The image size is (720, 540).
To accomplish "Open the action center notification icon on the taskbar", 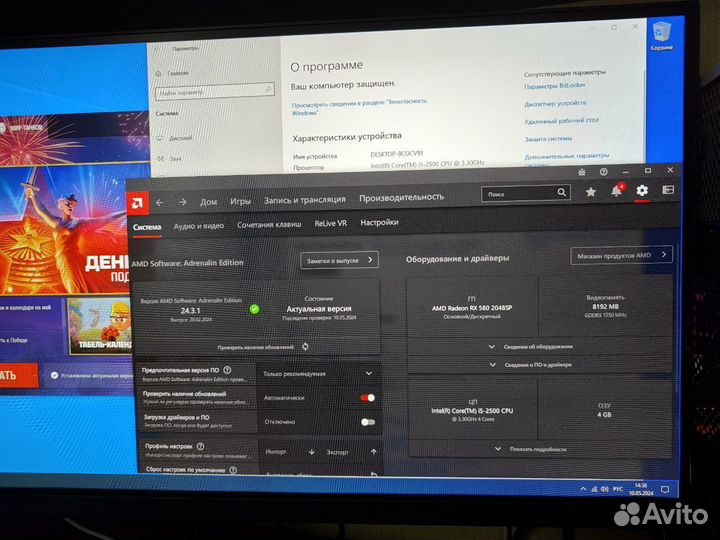I will point(664,489).
